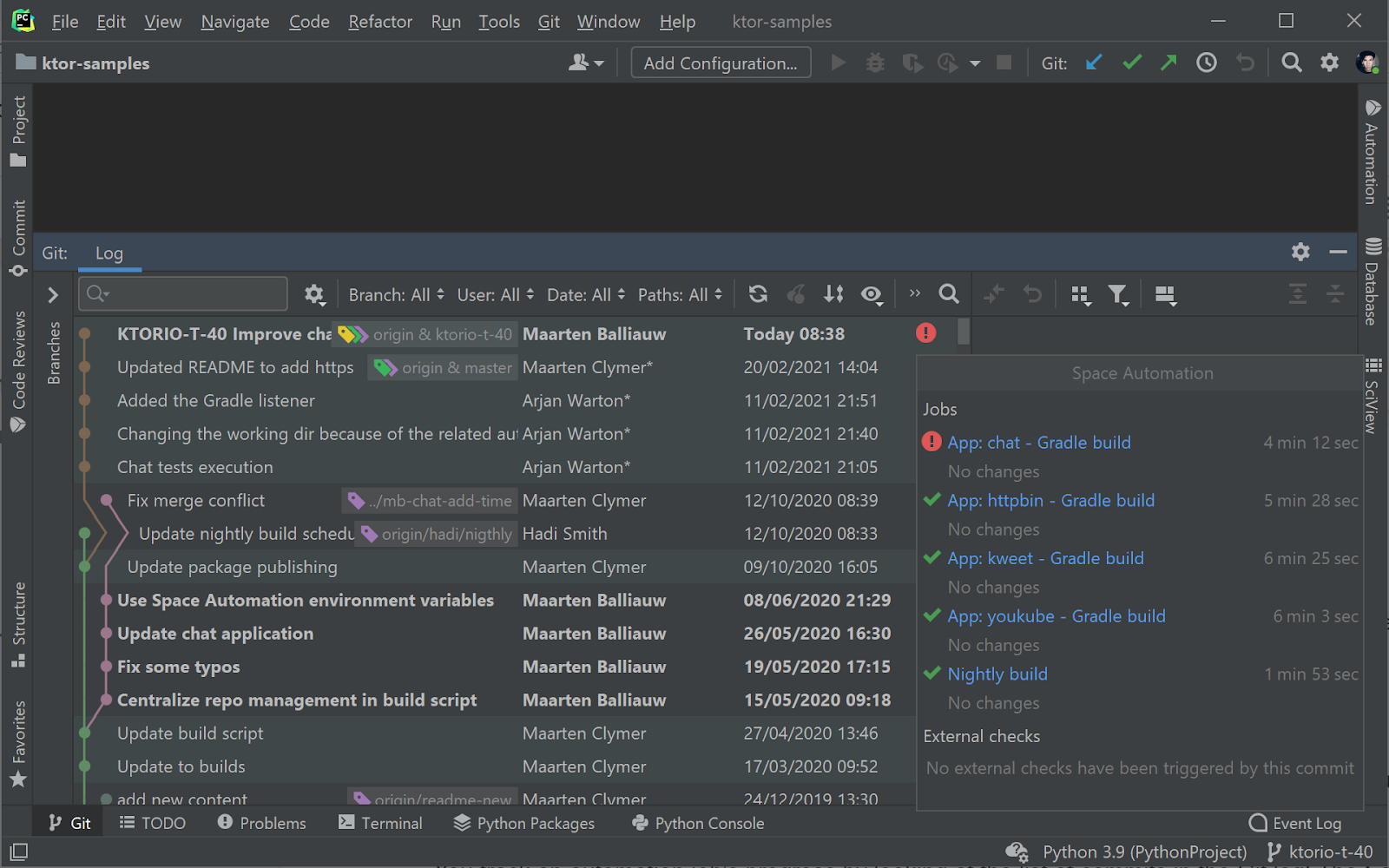Toggle the eye view options in the log toolbar

pos(872,295)
